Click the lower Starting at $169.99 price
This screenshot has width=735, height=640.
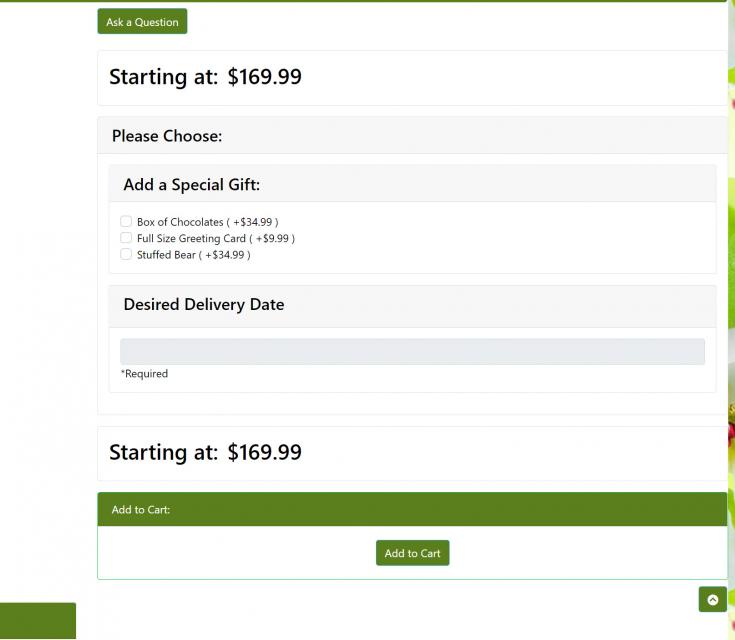(205, 452)
